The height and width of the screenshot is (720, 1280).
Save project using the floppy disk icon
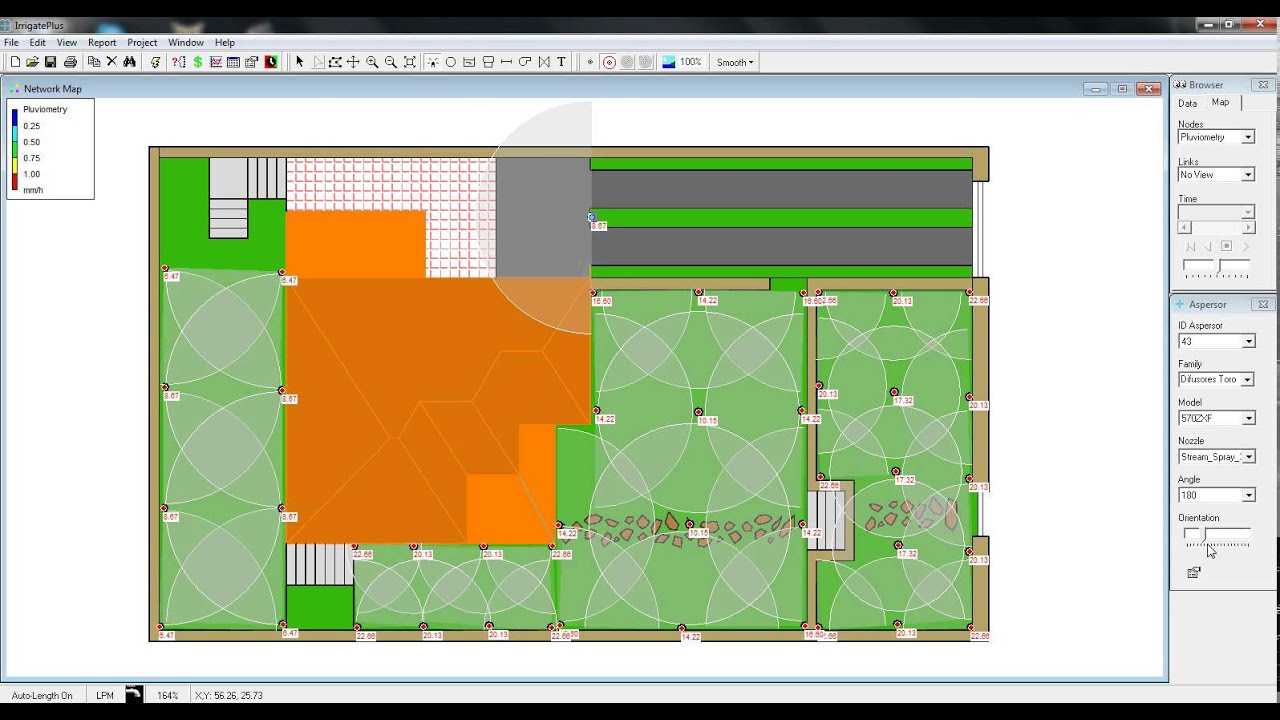51,62
